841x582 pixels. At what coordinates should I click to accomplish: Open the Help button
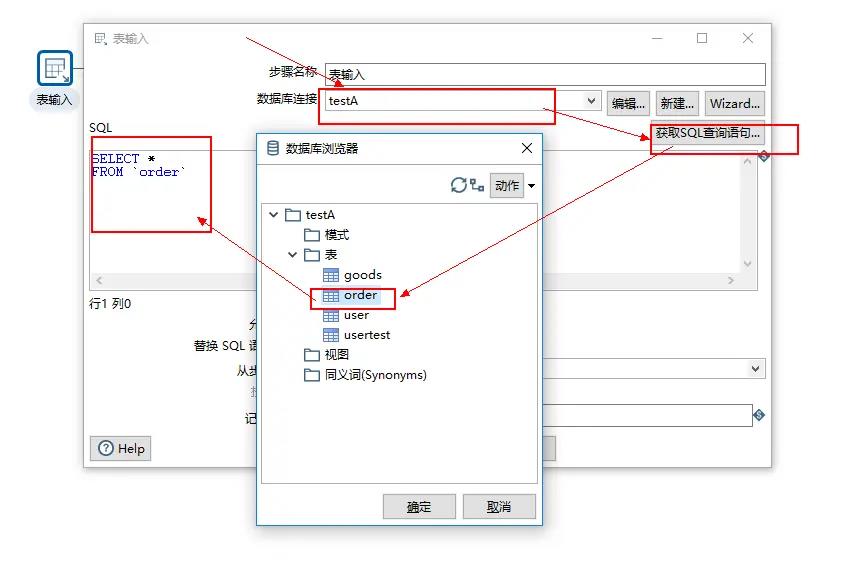[120, 449]
